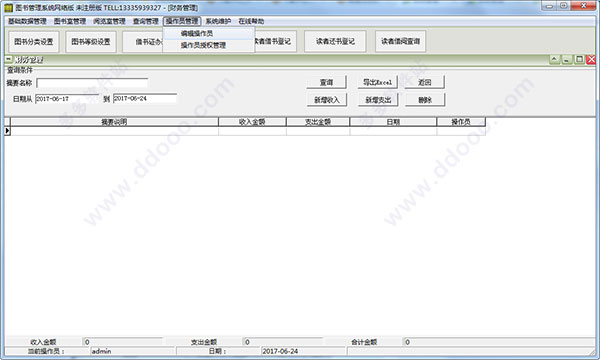This screenshot has height=360, width=600.
Task: Open 图书等级设置 from the toolbar
Action: (x=91, y=41)
